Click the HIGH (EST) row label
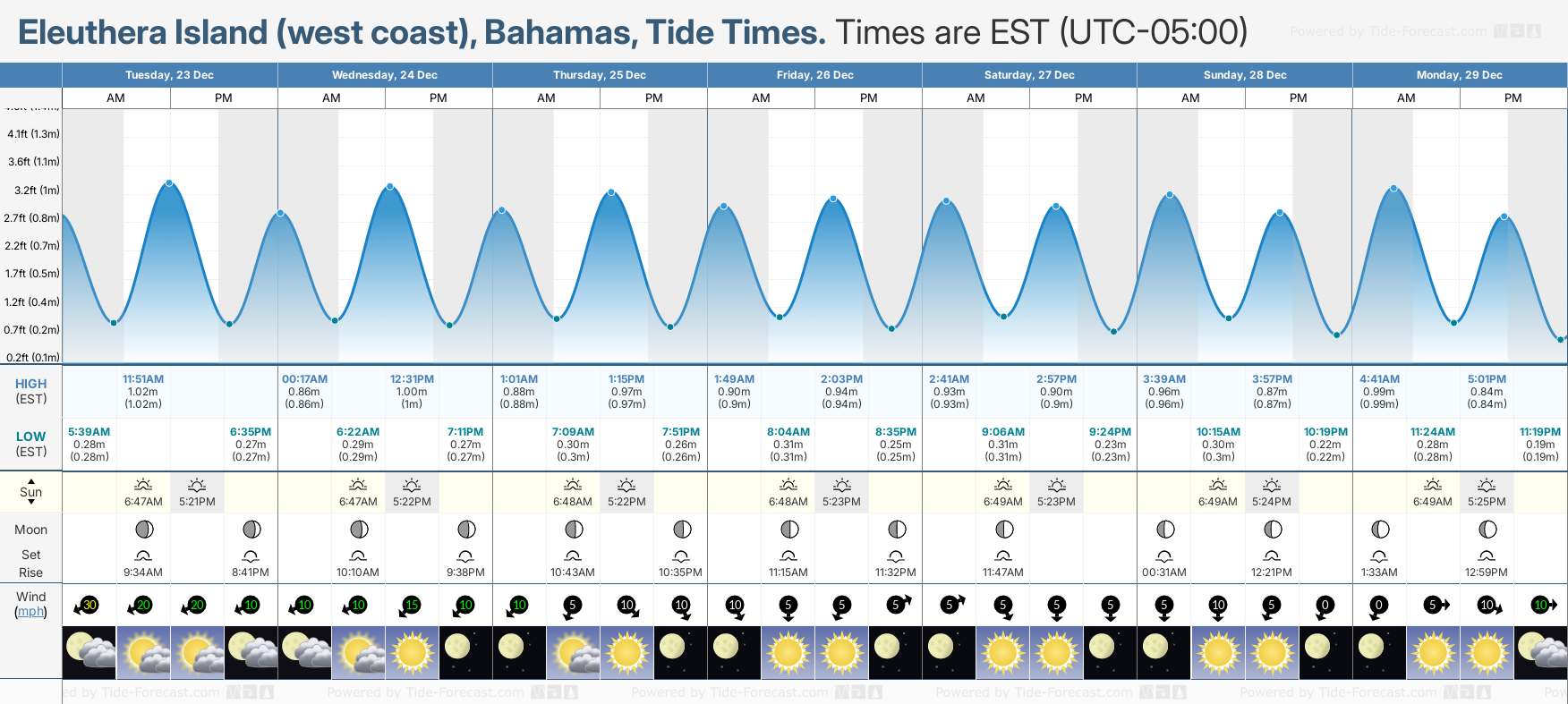The image size is (1568, 704). point(31,391)
